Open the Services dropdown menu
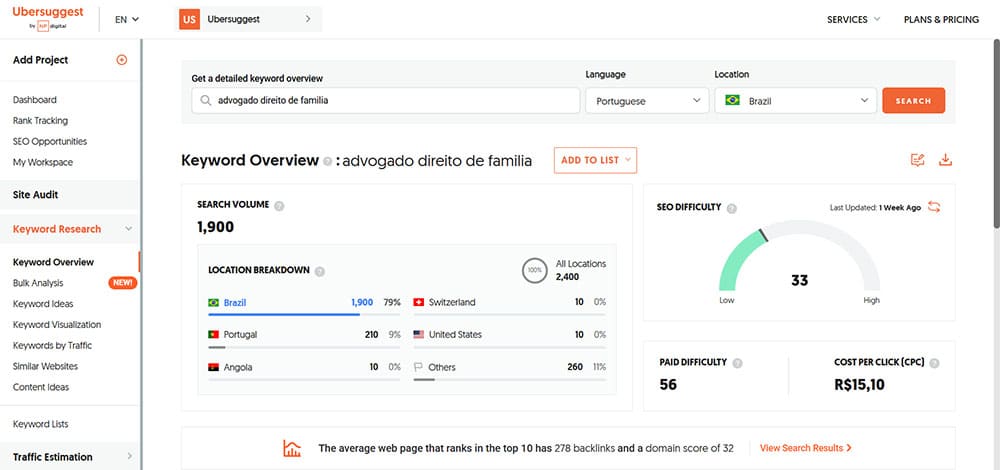This screenshot has width=1000, height=470. [853, 19]
